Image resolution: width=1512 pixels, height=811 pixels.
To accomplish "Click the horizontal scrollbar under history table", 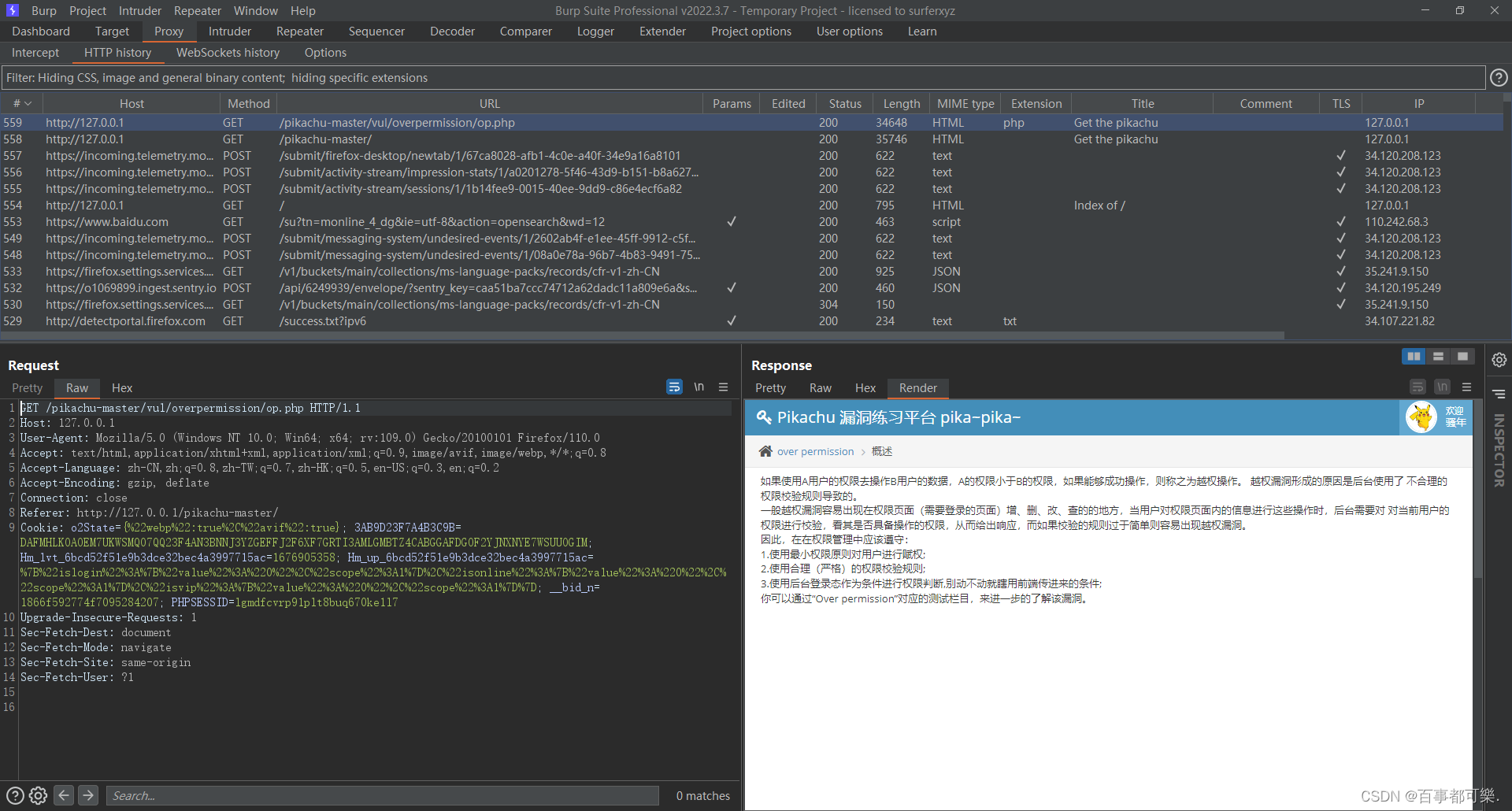I will point(642,335).
